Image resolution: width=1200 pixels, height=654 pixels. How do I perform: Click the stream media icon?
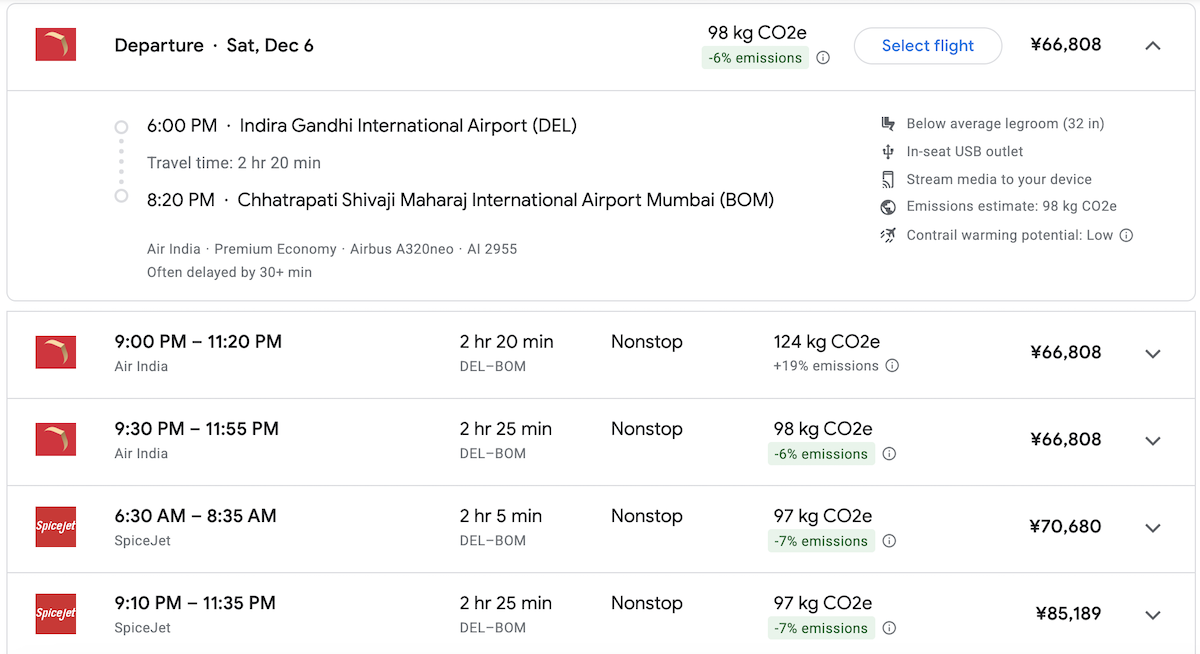click(887, 180)
